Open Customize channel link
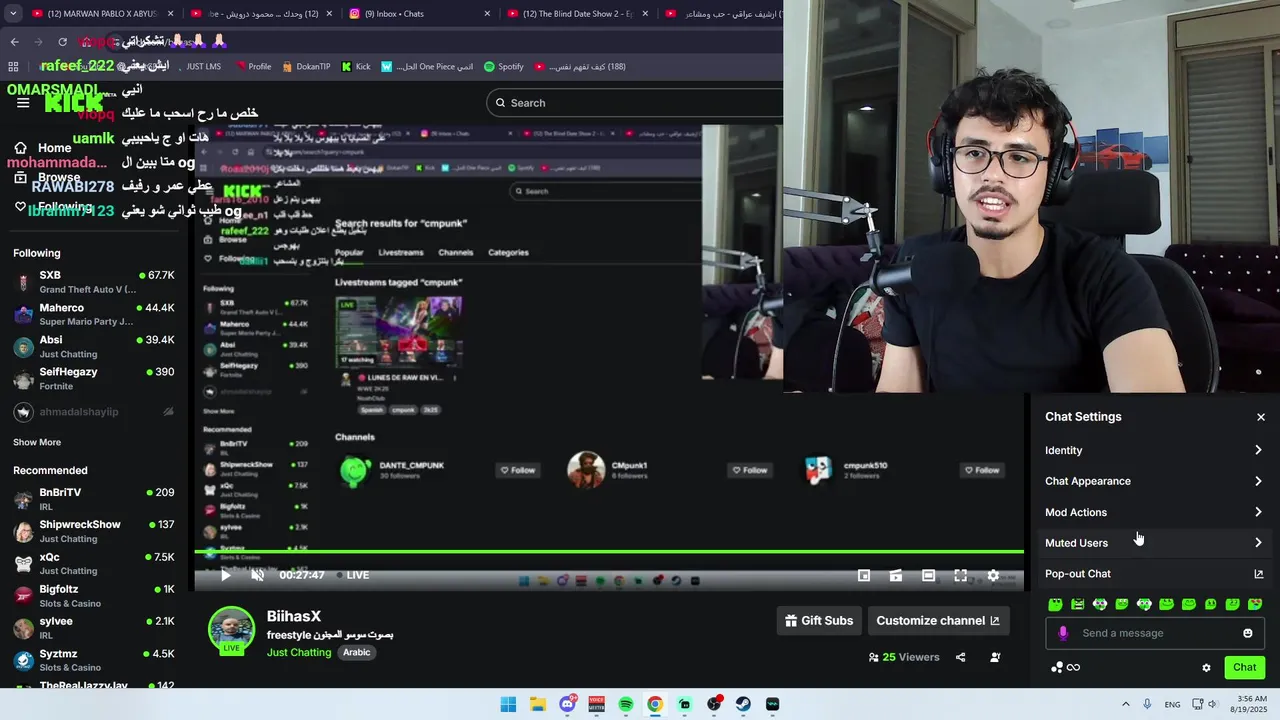This screenshot has width=1280, height=720. (938, 621)
